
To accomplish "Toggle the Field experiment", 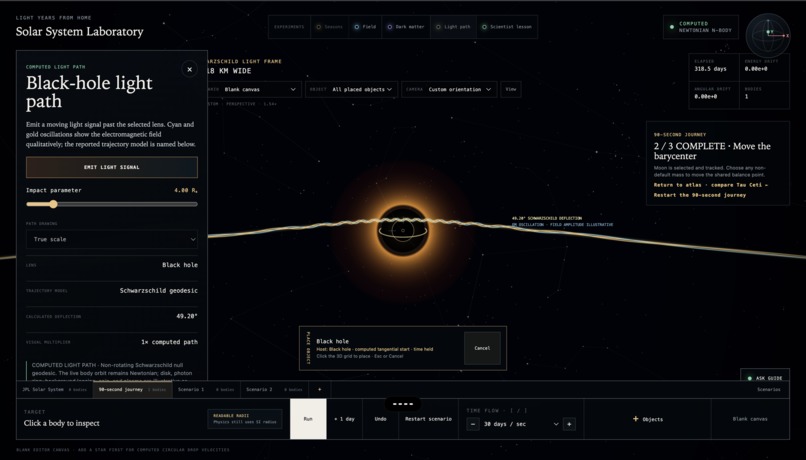I will pos(364,27).
